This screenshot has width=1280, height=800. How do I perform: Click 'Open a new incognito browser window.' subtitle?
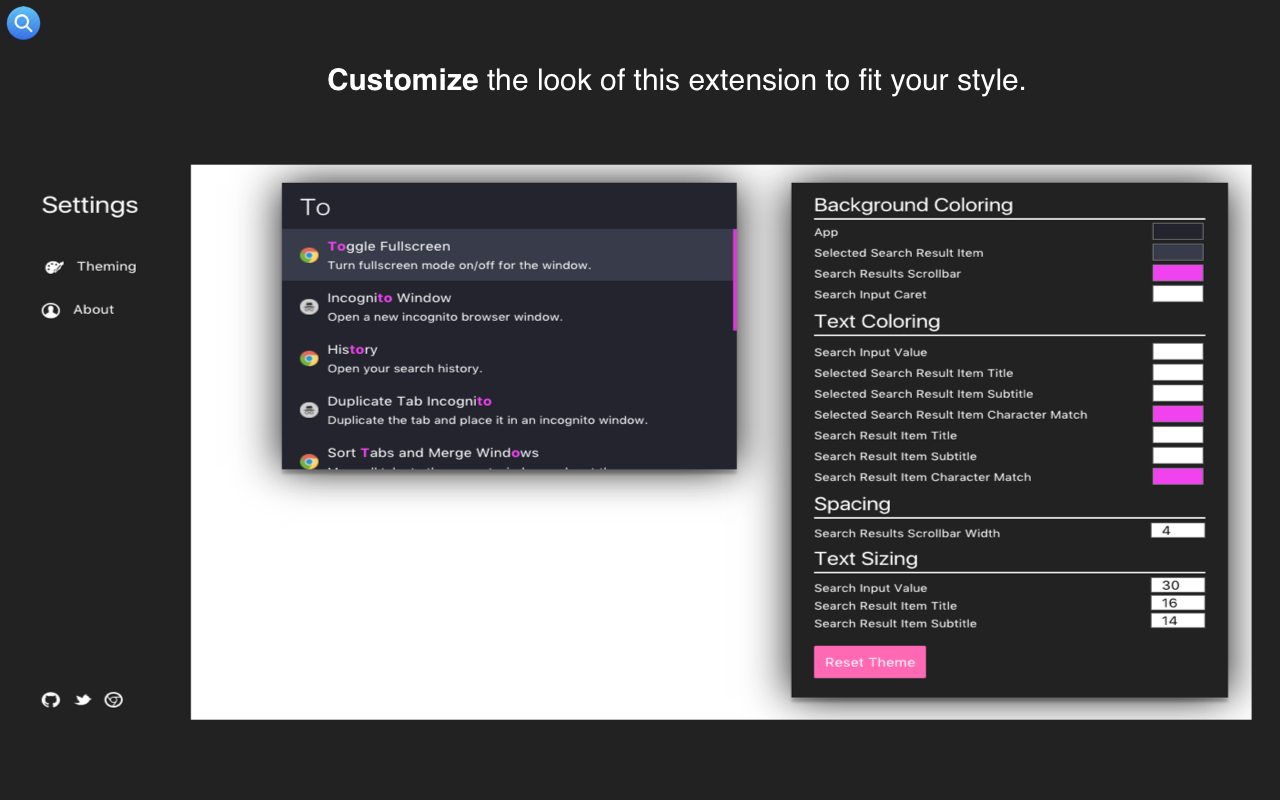point(445,317)
